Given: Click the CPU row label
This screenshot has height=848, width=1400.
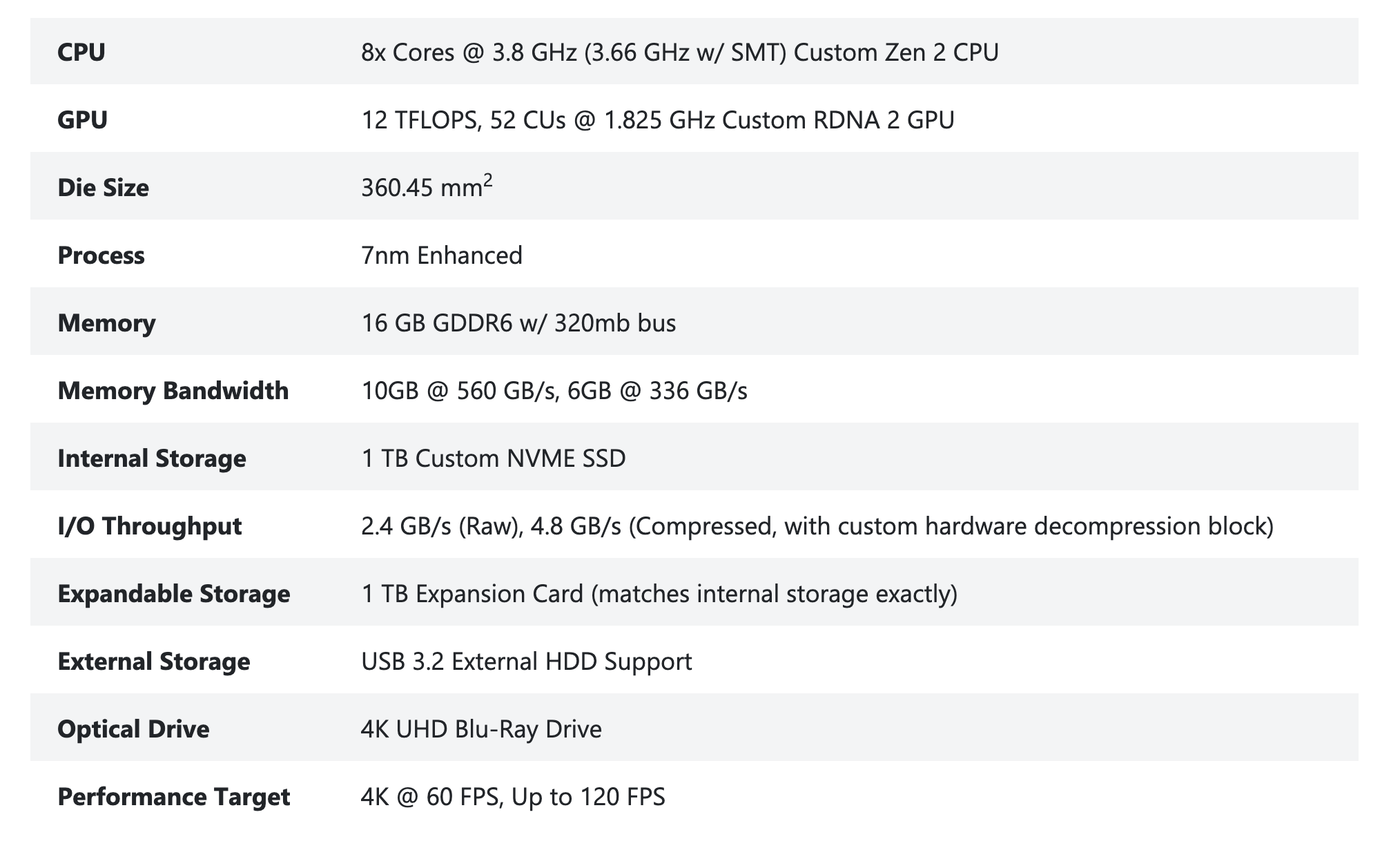Looking at the screenshot, I should 81,52.
